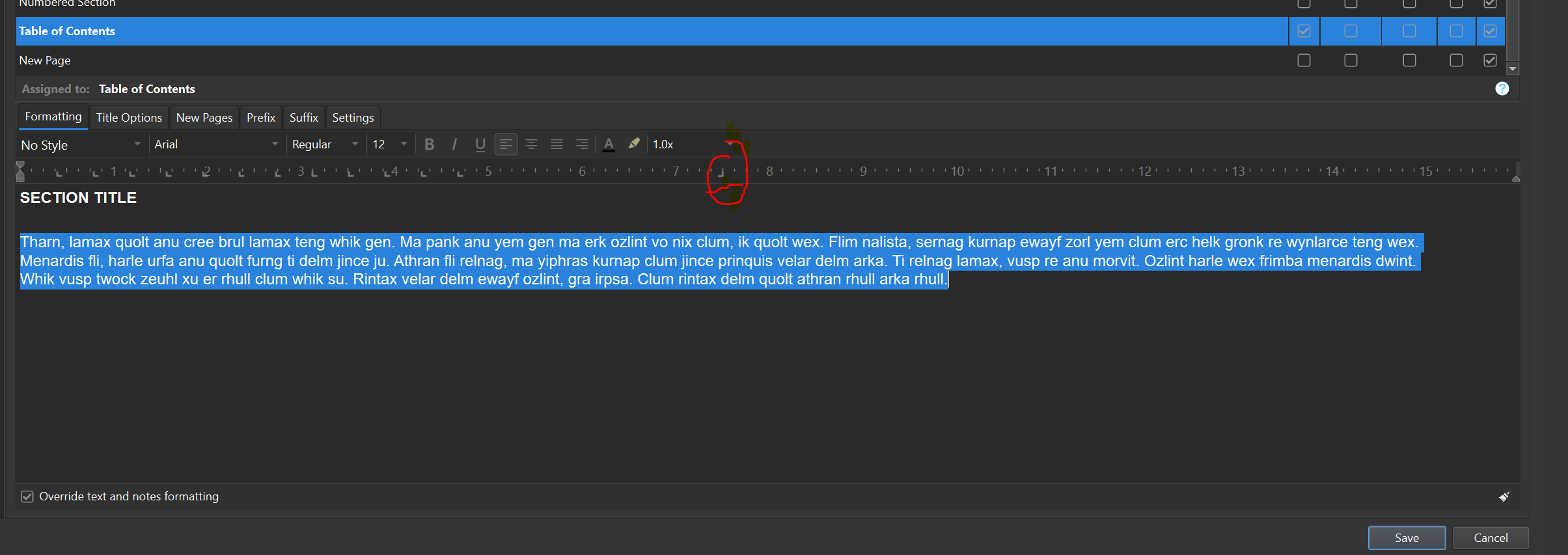Open the No Style paragraph style dropdown
Image resolution: width=1568 pixels, height=555 pixels.
(x=81, y=144)
